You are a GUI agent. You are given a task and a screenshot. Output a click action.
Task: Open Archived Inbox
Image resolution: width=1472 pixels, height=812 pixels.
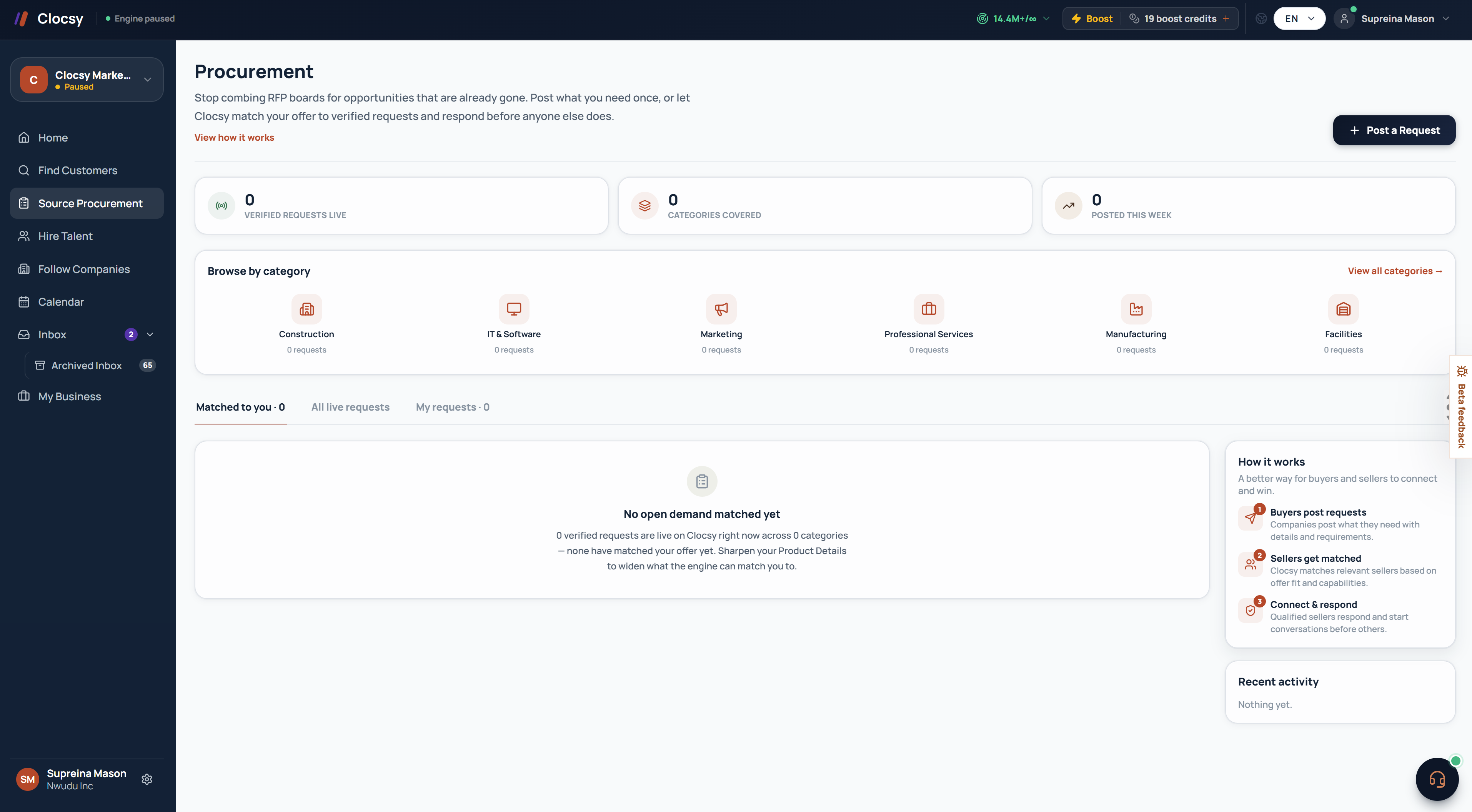tap(94, 366)
